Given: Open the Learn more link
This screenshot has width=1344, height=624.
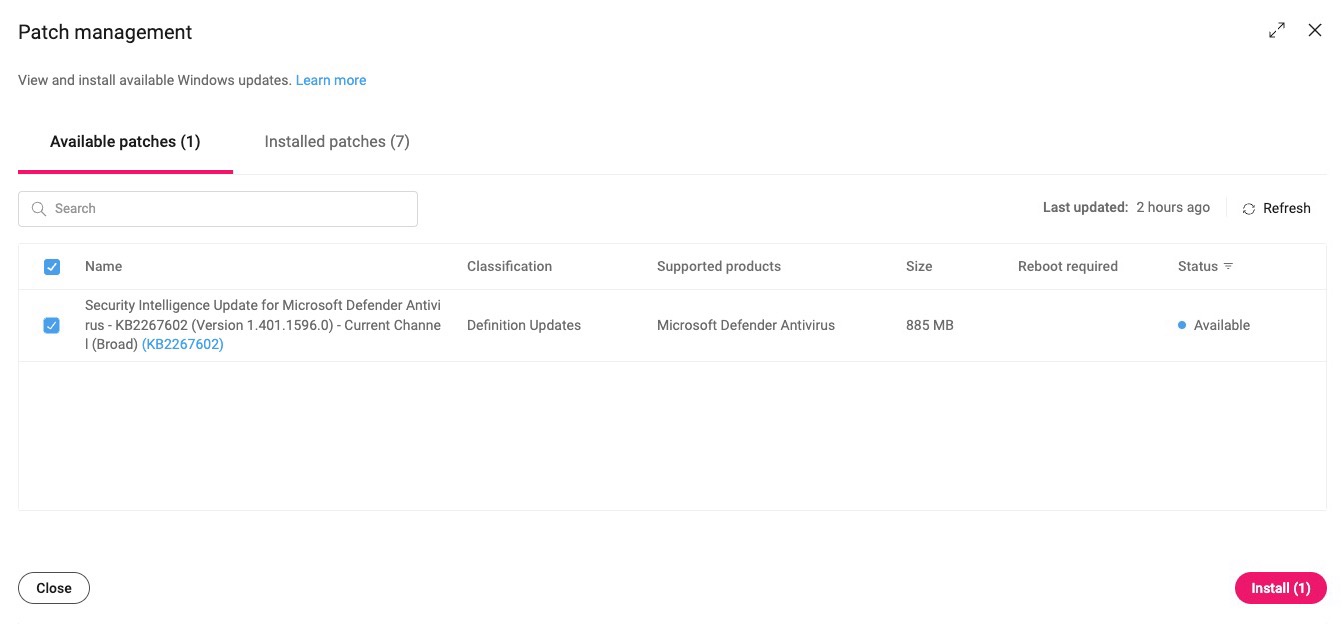Looking at the screenshot, I should tap(331, 80).
